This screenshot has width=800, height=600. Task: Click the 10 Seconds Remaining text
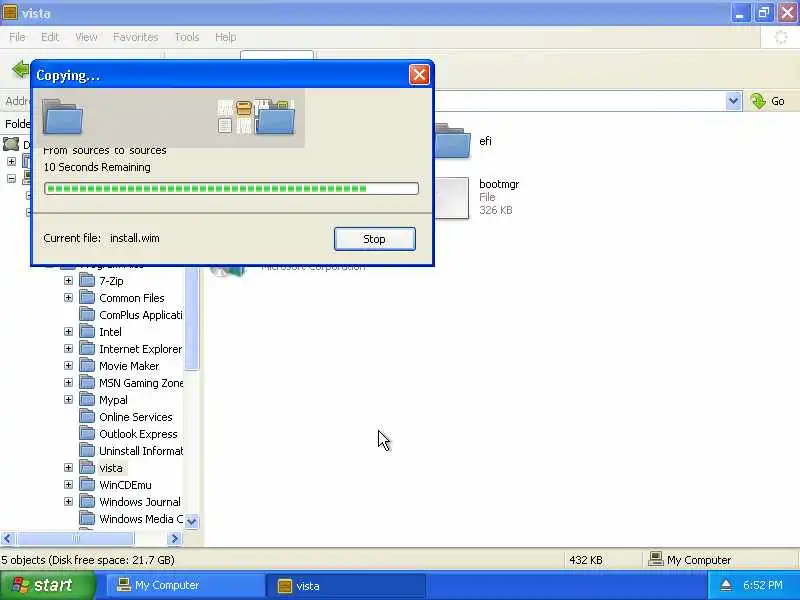click(x=97, y=167)
